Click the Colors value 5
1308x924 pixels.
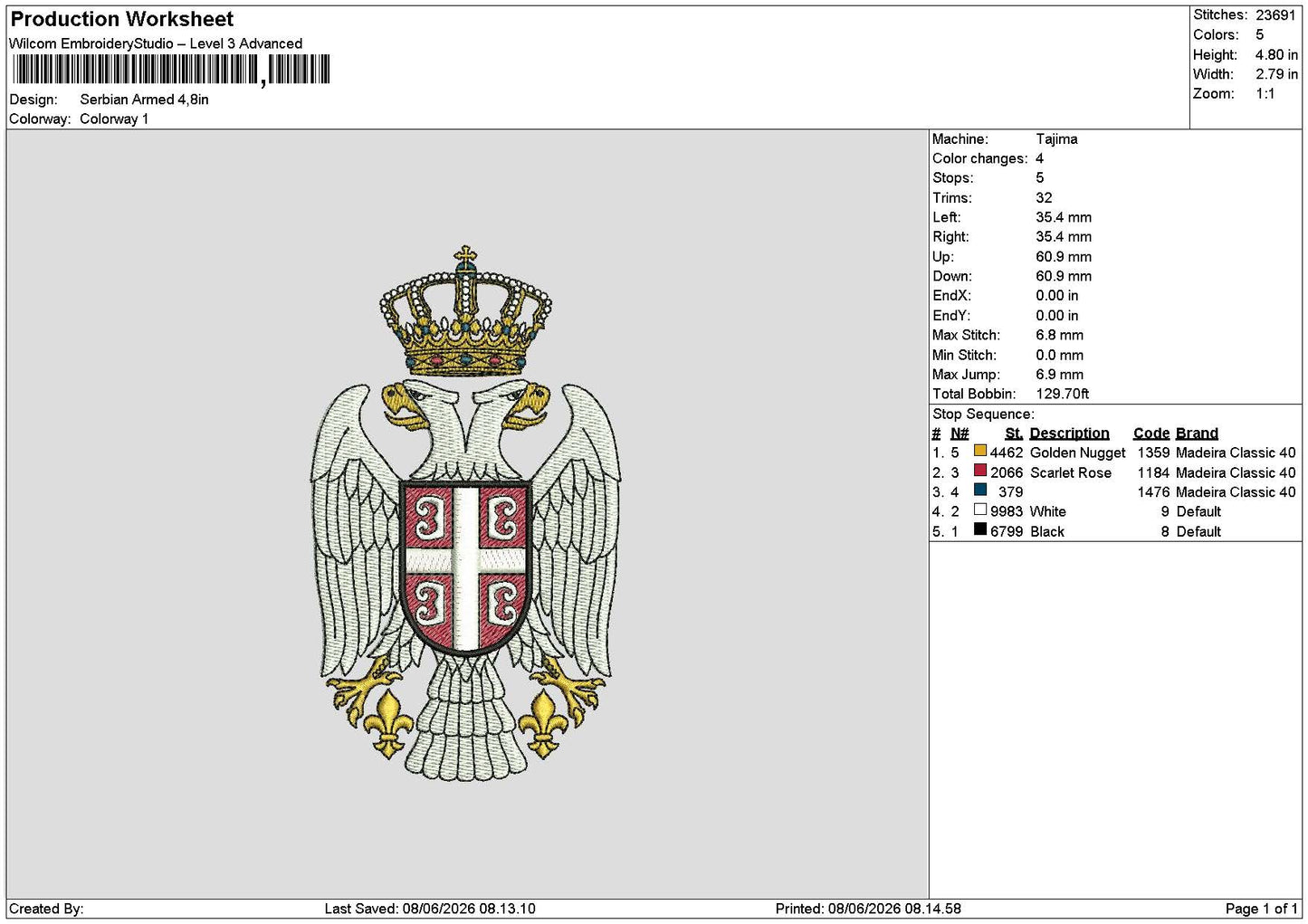[1259, 35]
